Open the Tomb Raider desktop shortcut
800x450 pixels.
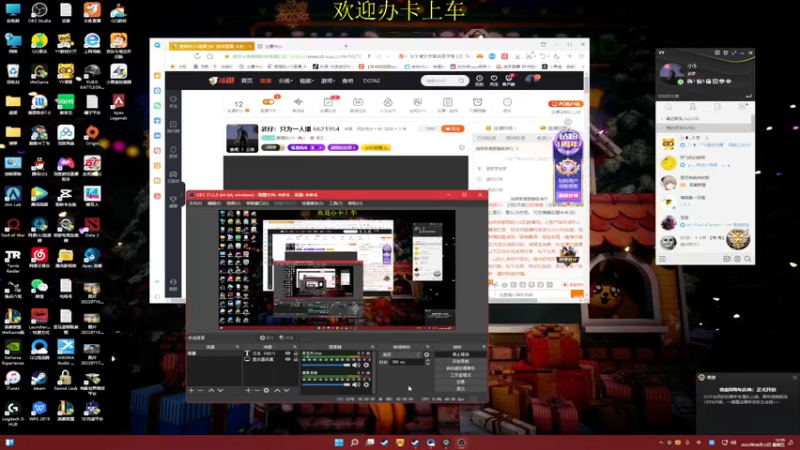pos(13,260)
